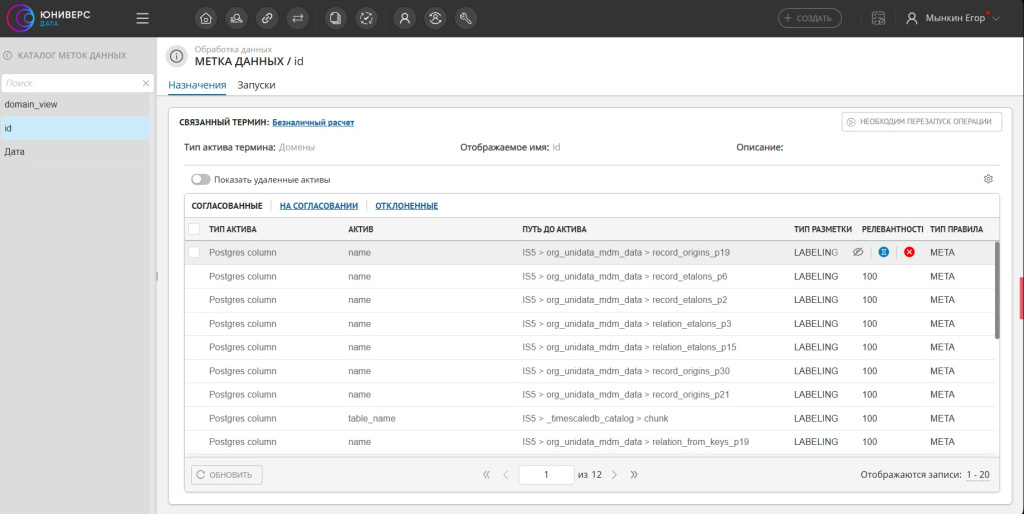Go to the next page
The height and width of the screenshot is (514, 1024).
coord(614,475)
